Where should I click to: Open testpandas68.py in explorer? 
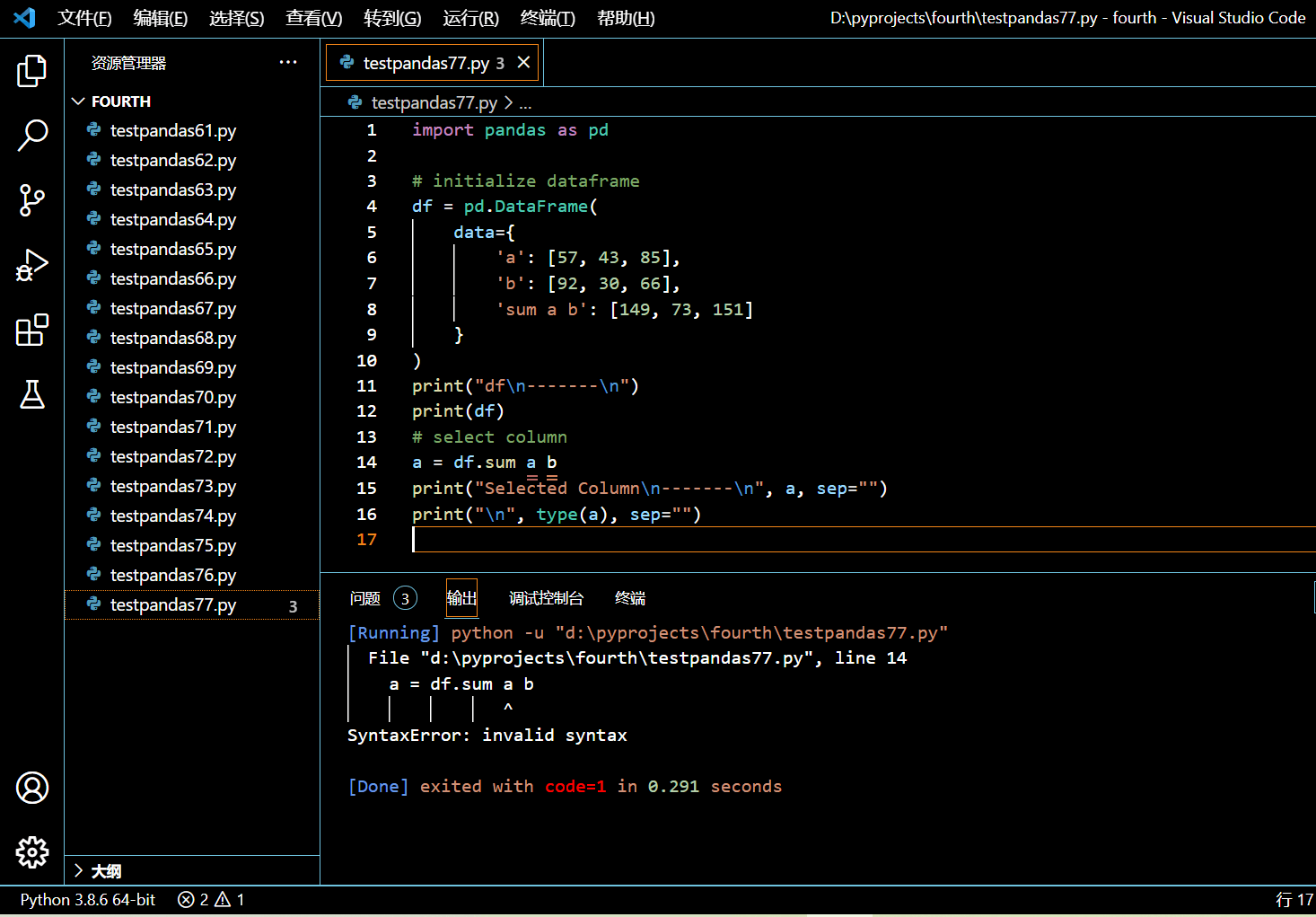(192, 338)
